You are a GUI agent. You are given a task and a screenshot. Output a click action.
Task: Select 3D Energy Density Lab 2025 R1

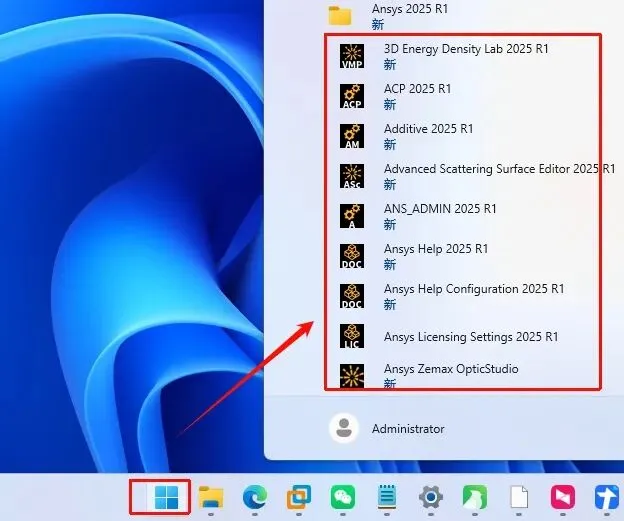[x=466, y=49]
